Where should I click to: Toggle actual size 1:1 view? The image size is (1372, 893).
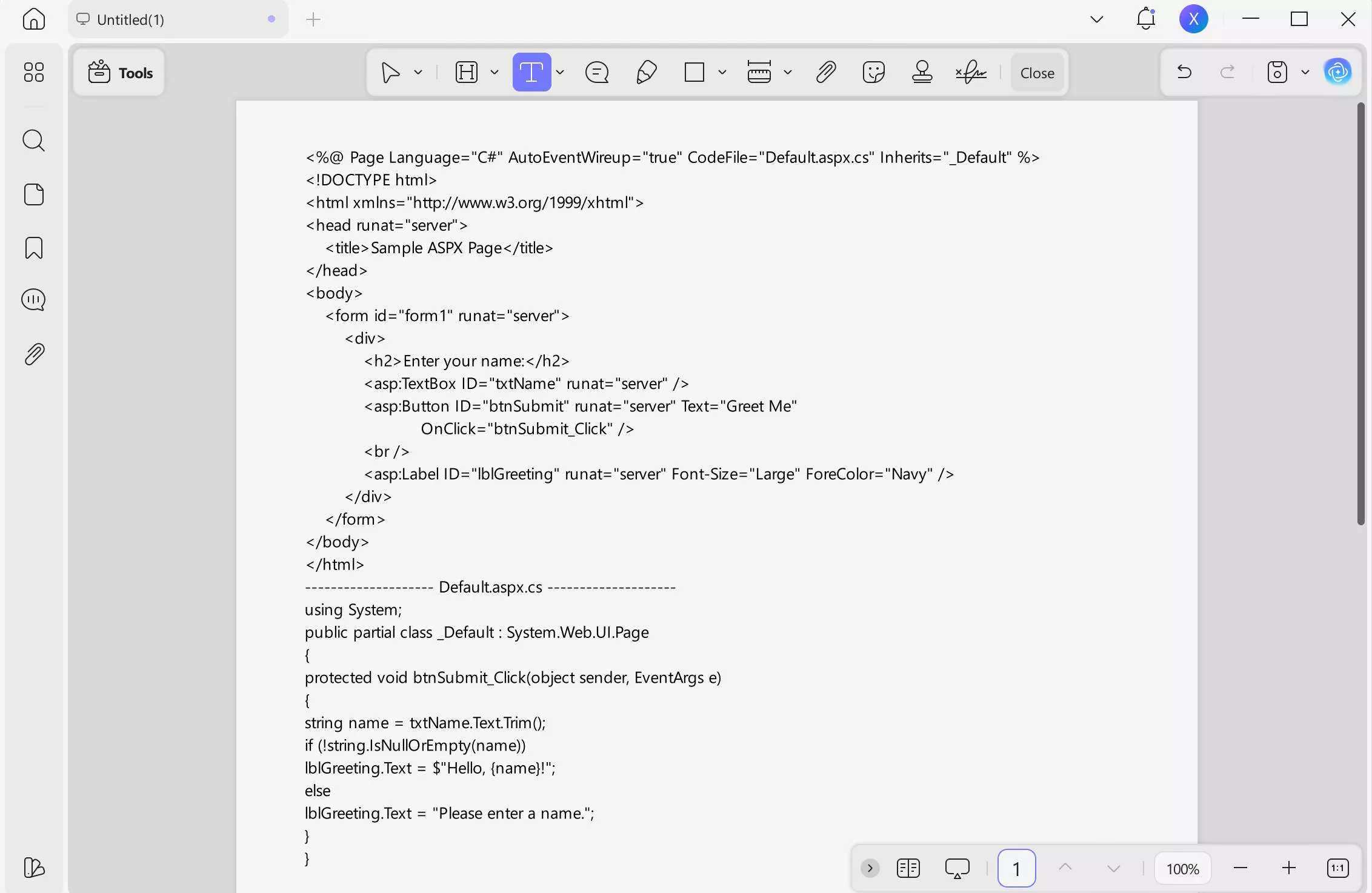coord(1337,868)
